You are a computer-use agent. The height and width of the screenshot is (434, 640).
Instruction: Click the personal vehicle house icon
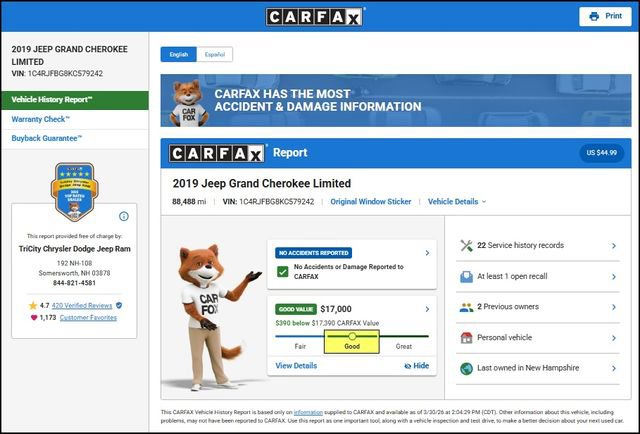[466, 338]
